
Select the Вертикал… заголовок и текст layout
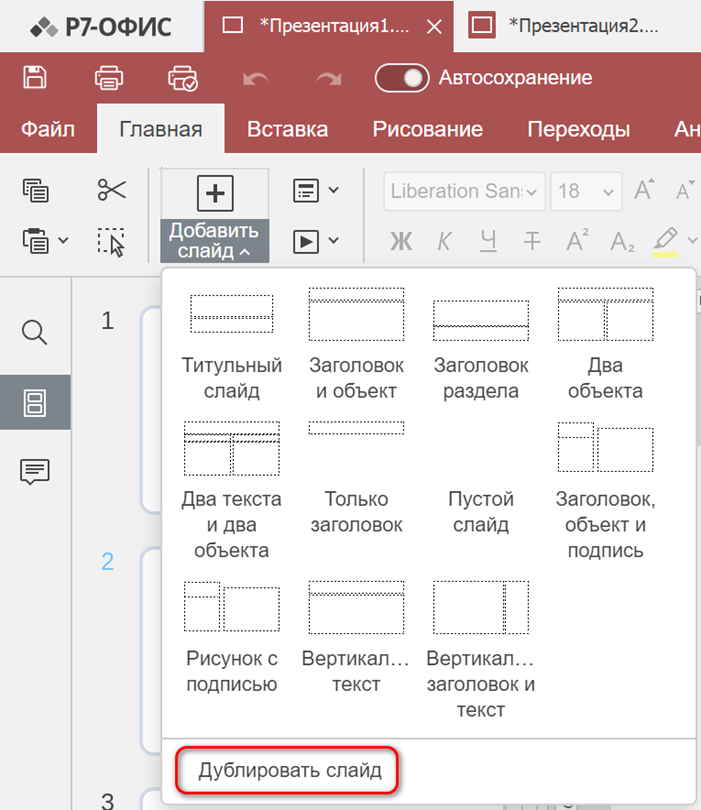[x=481, y=650]
